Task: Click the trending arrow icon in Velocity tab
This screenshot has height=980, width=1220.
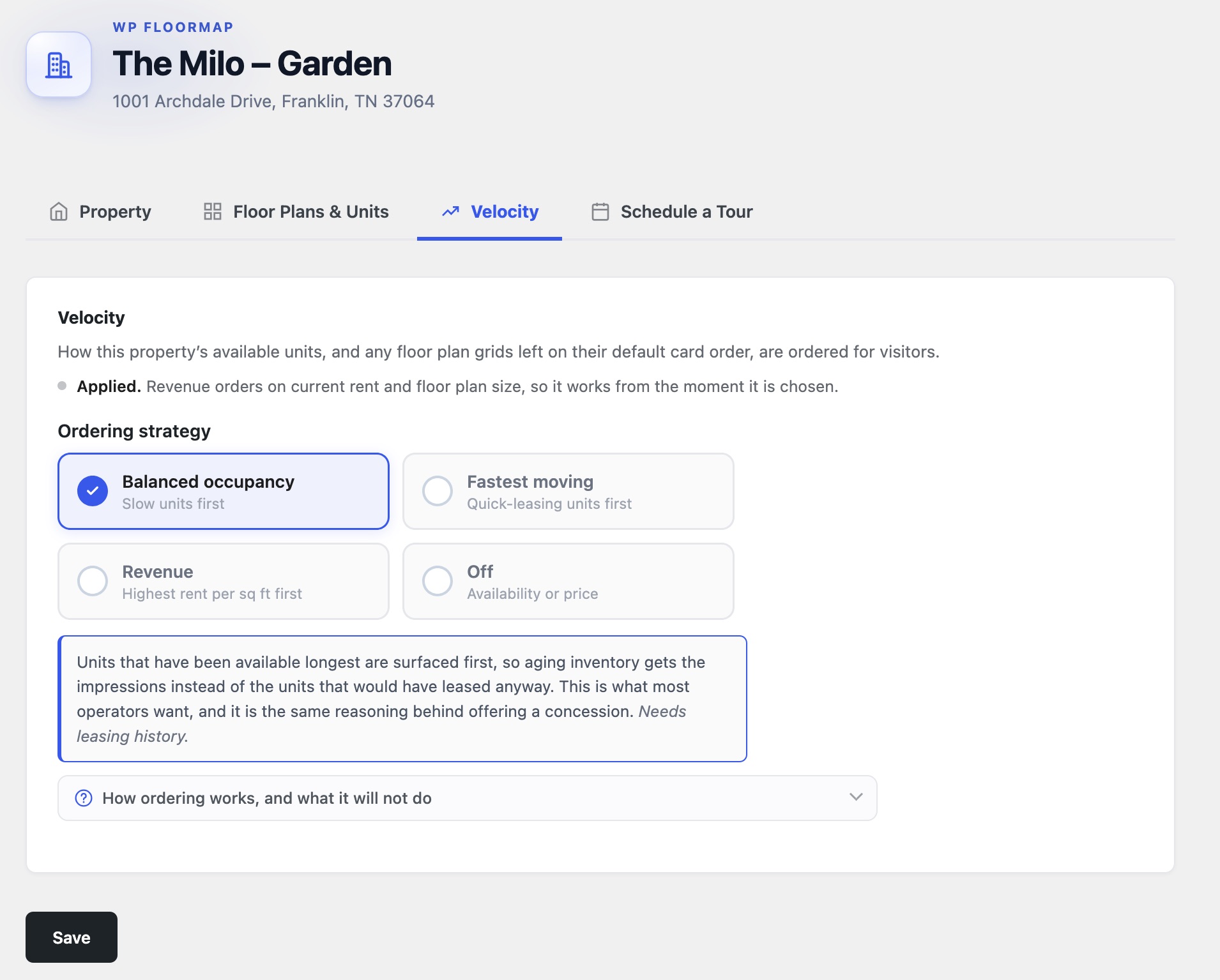Action: coord(451,211)
